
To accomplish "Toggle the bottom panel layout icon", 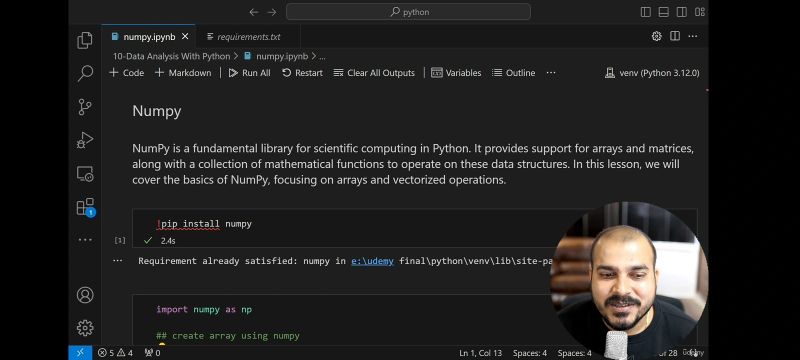I will point(663,12).
